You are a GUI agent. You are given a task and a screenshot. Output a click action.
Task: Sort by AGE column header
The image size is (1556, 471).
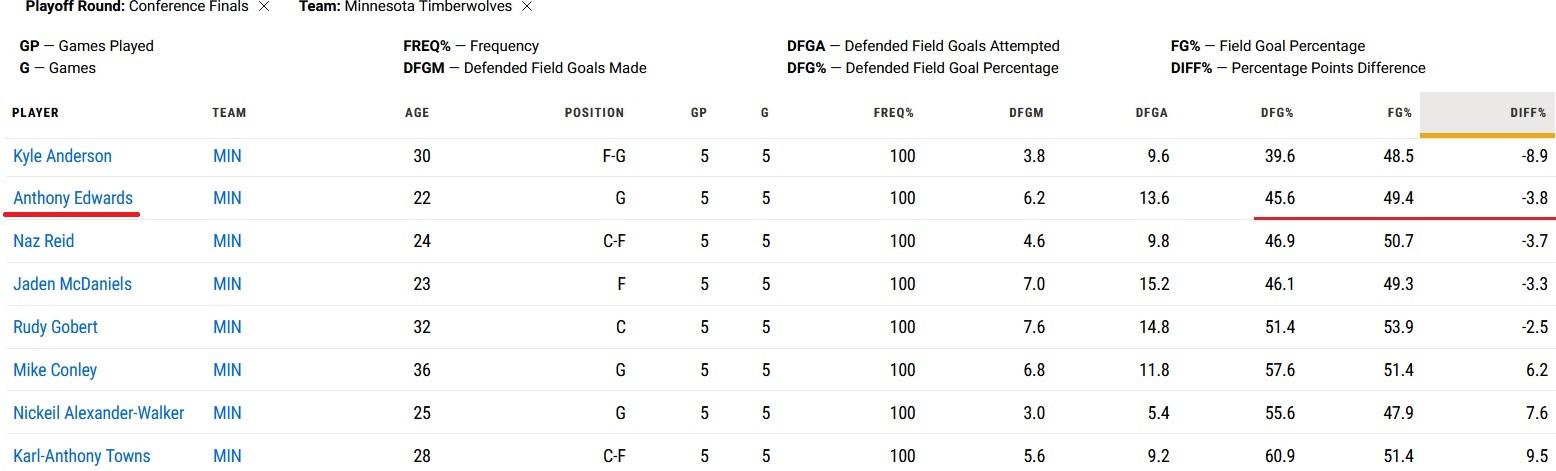[417, 113]
